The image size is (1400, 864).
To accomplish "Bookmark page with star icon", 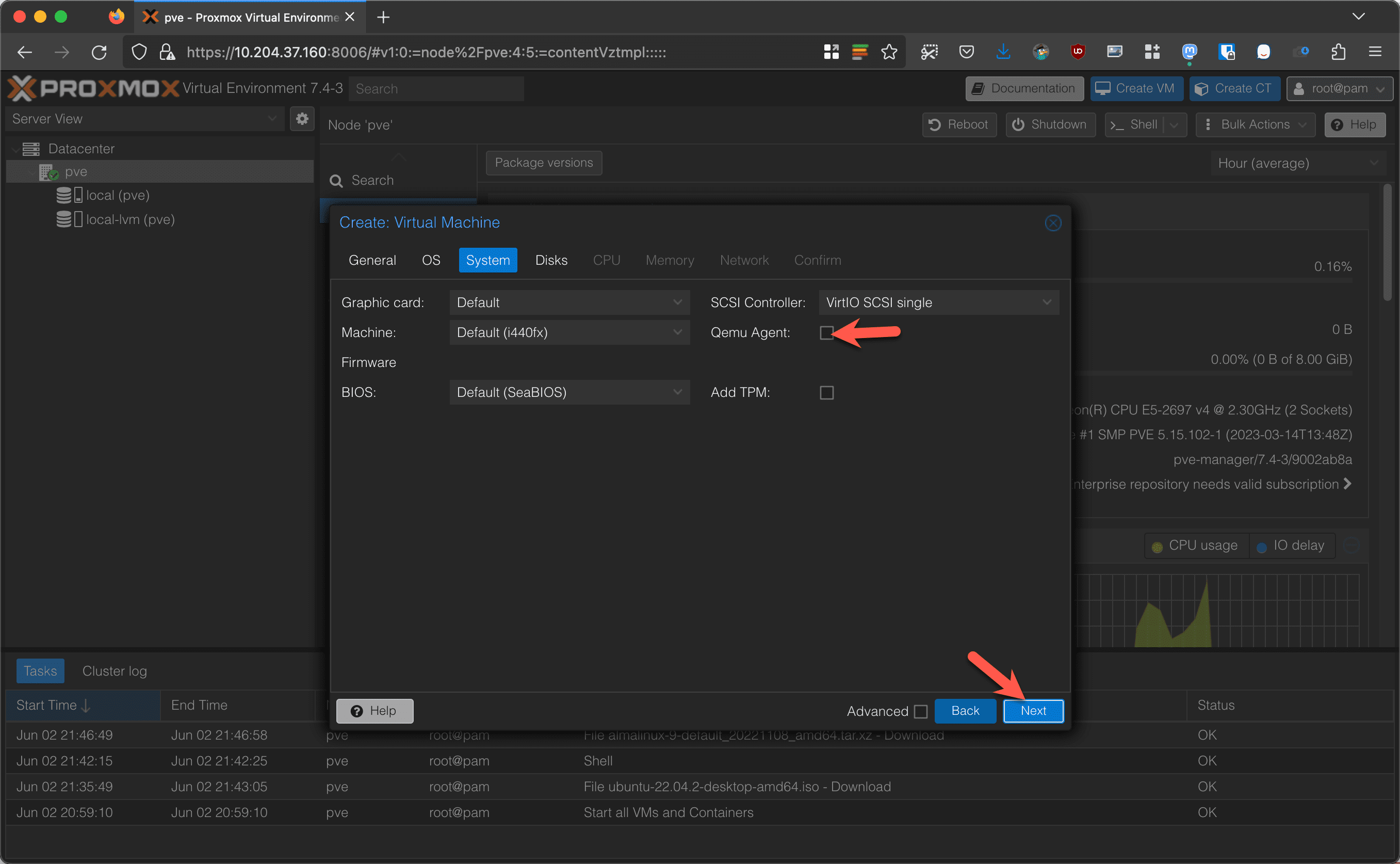I will [x=889, y=52].
